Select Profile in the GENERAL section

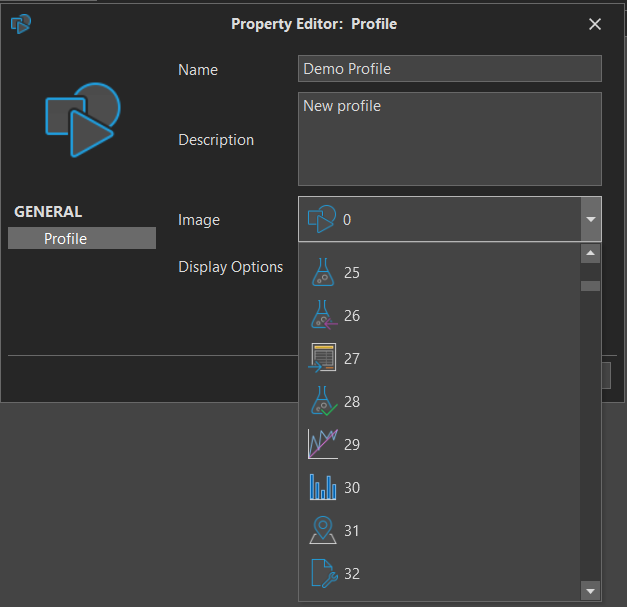82,239
